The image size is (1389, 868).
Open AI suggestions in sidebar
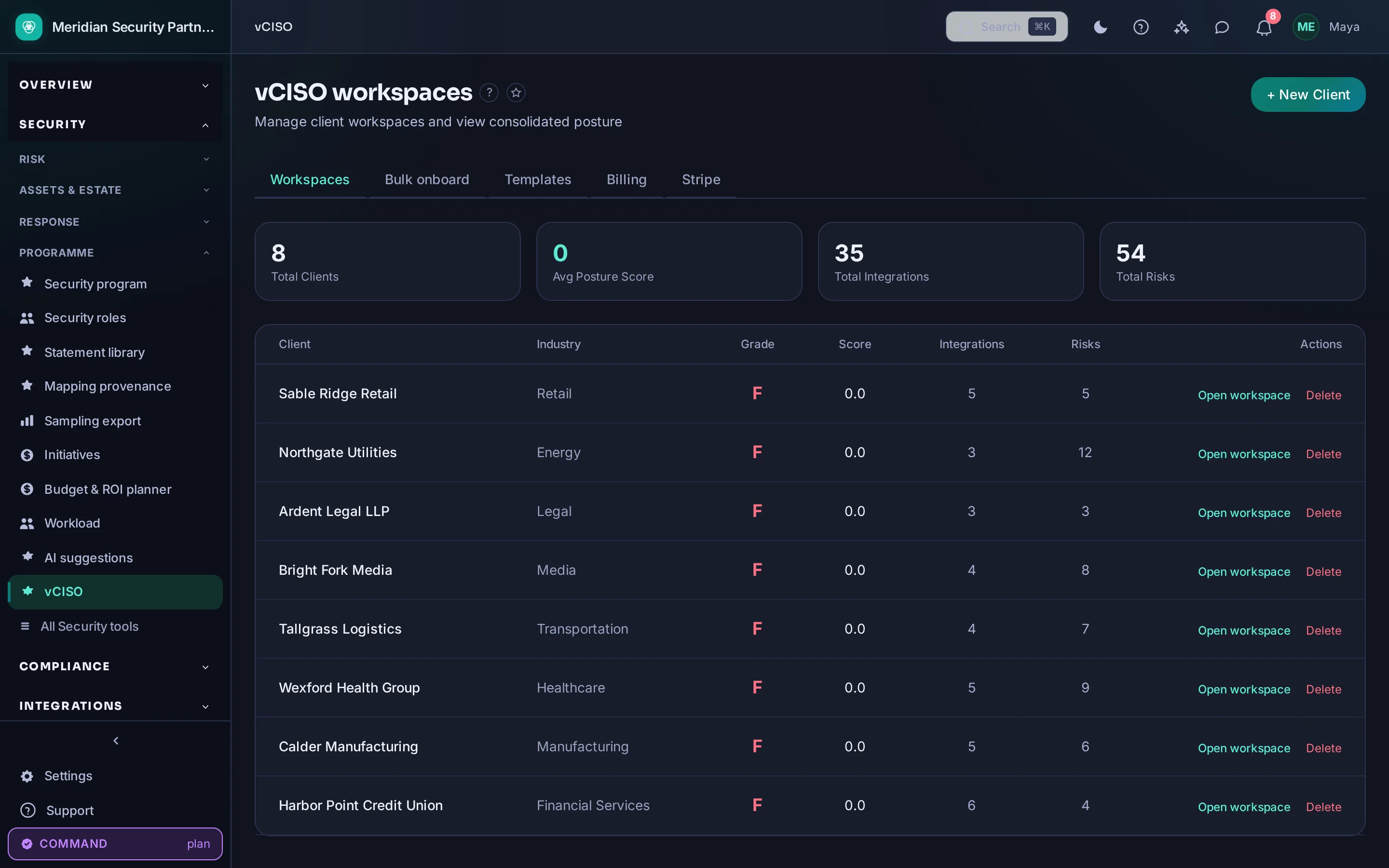click(115, 557)
